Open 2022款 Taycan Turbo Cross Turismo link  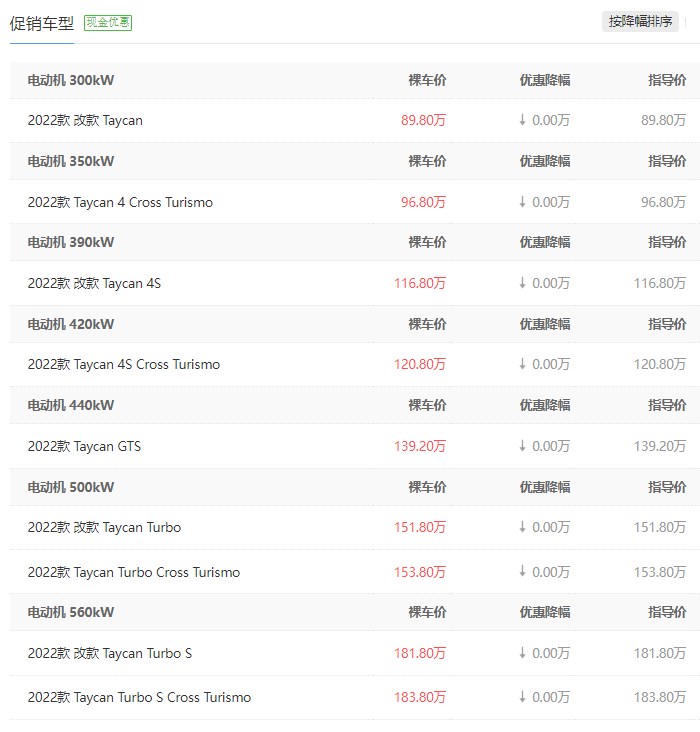[134, 572]
